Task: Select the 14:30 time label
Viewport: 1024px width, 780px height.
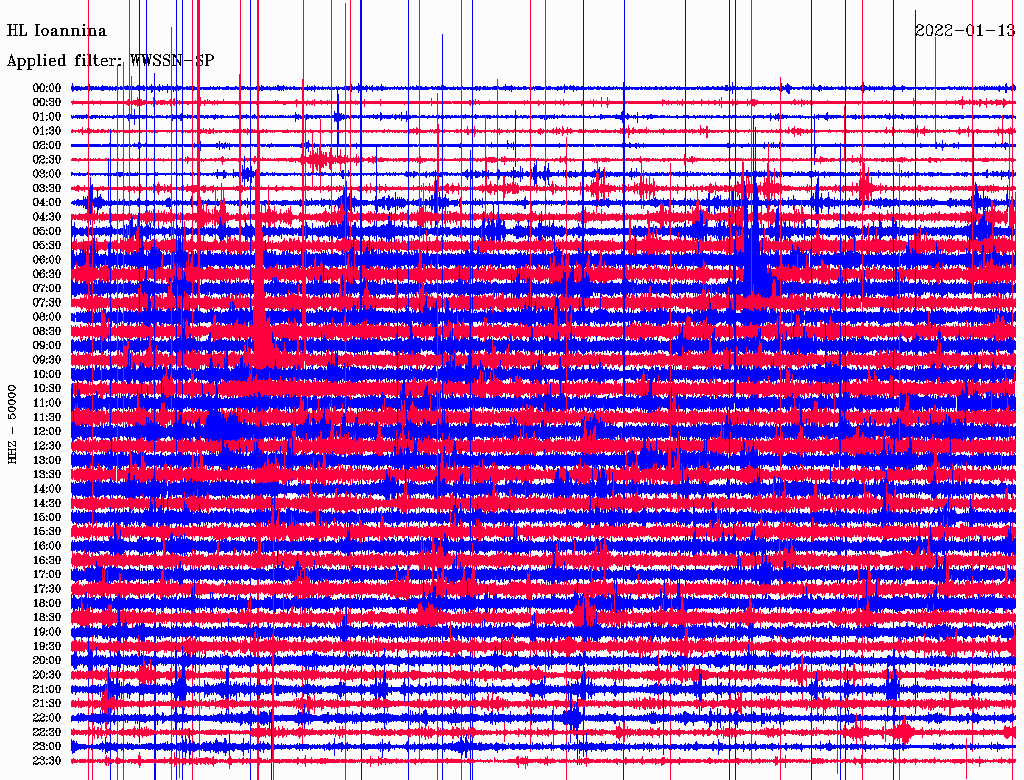Action: tap(47, 504)
